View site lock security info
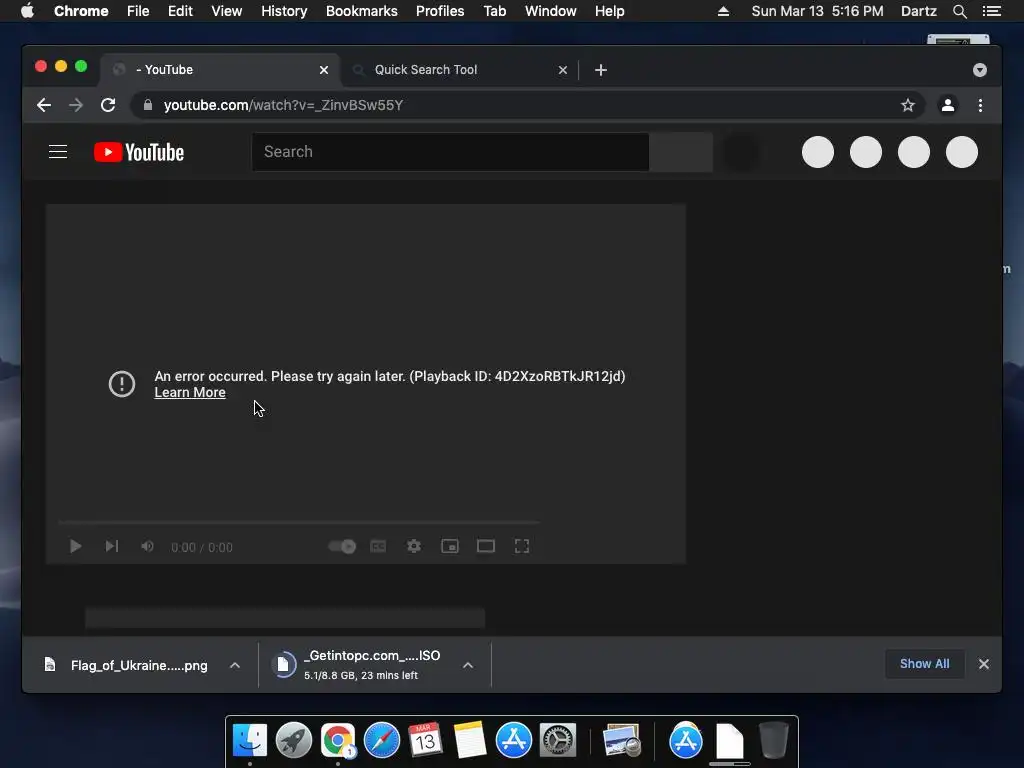Viewport: 1024px width, 768px height. [148, 105]
